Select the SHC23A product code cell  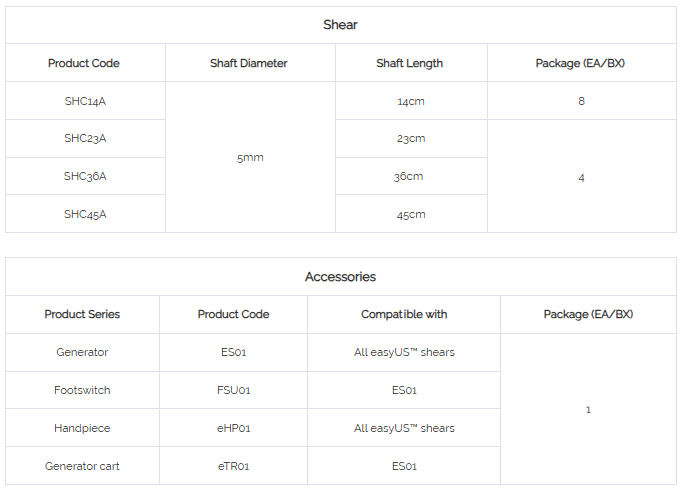coord(85,138)
